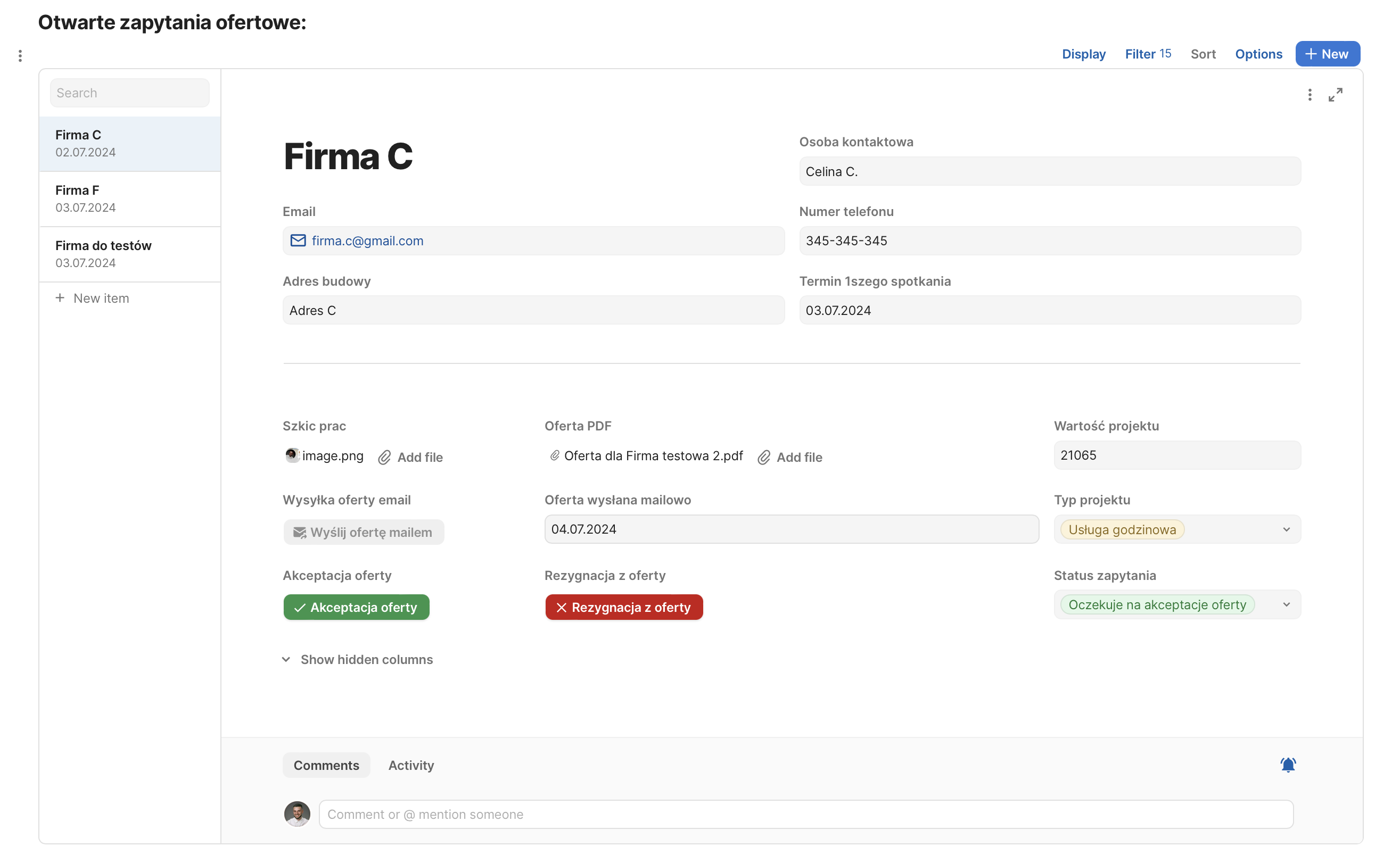This screenshot has width=1400, height=863.
Task: Click the image.png thumbnail in Szkic prac
Action: (292, 455)
